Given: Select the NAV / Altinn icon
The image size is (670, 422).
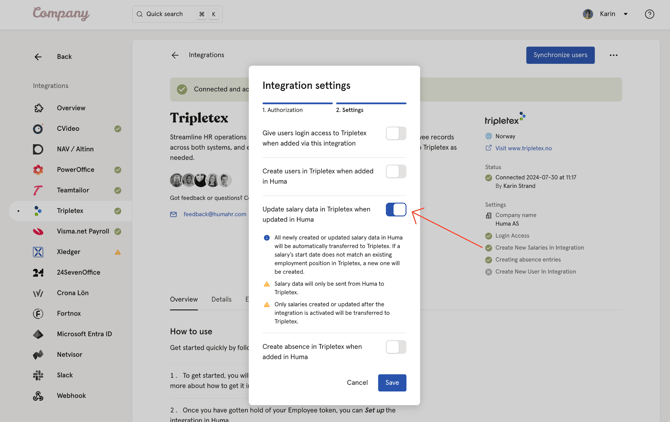Looking at the screenshot, I should 38,149.
